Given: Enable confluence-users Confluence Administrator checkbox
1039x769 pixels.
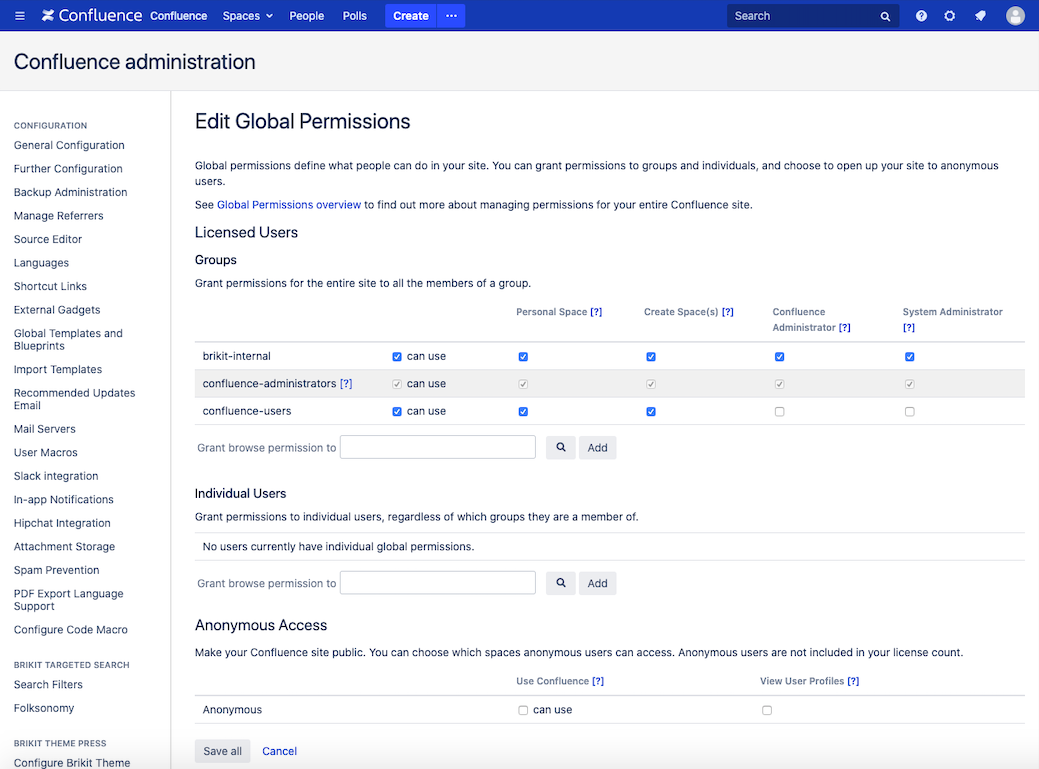Looking at the screenshot, I should tap(779, 412).
